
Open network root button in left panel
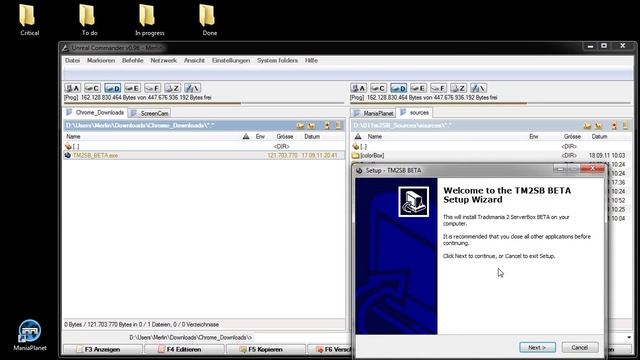point(192,88)
